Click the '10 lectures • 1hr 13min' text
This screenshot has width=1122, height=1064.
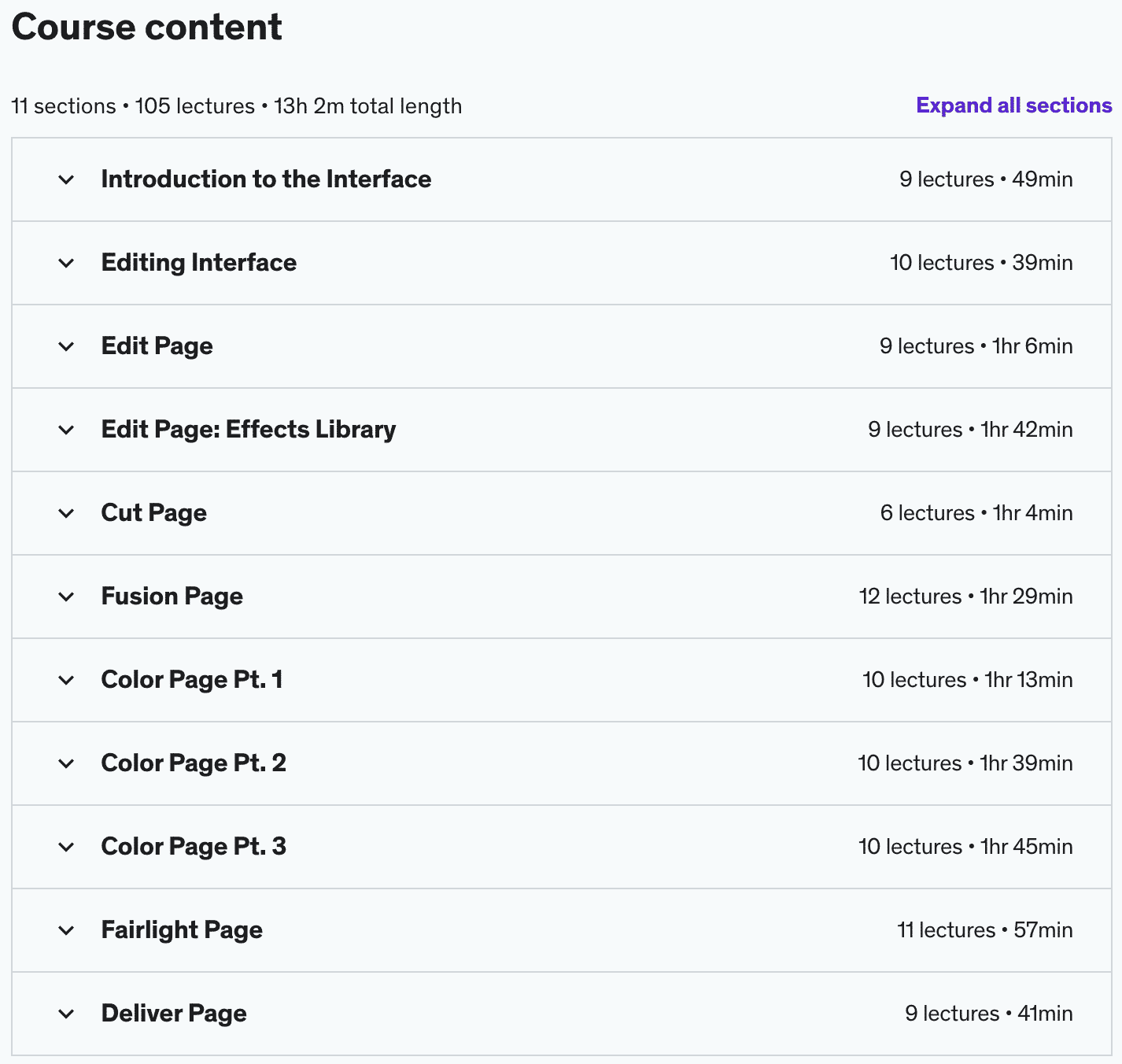[x=968, y=680]
